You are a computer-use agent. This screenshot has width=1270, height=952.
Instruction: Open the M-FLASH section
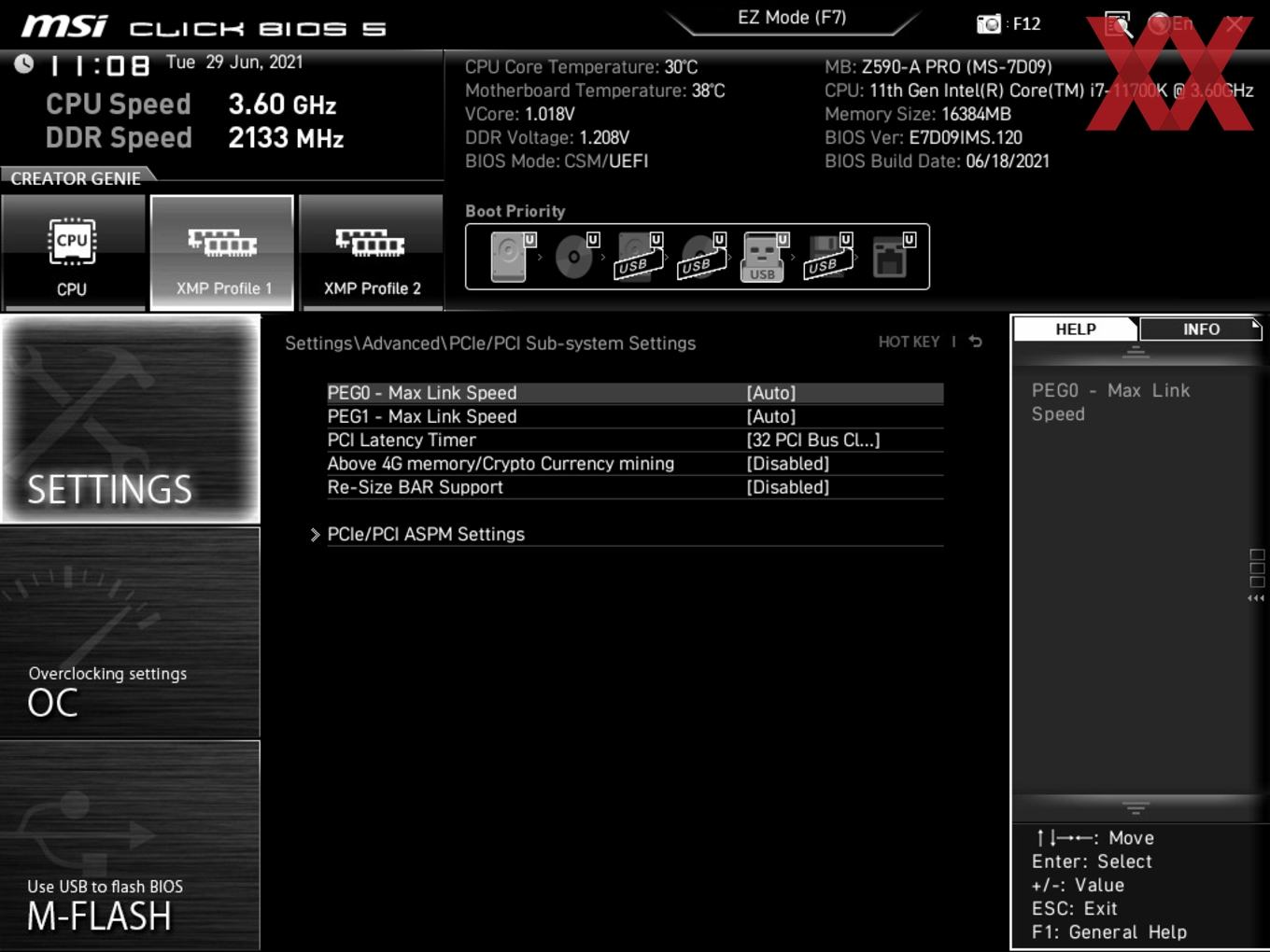tap(130, 846)
